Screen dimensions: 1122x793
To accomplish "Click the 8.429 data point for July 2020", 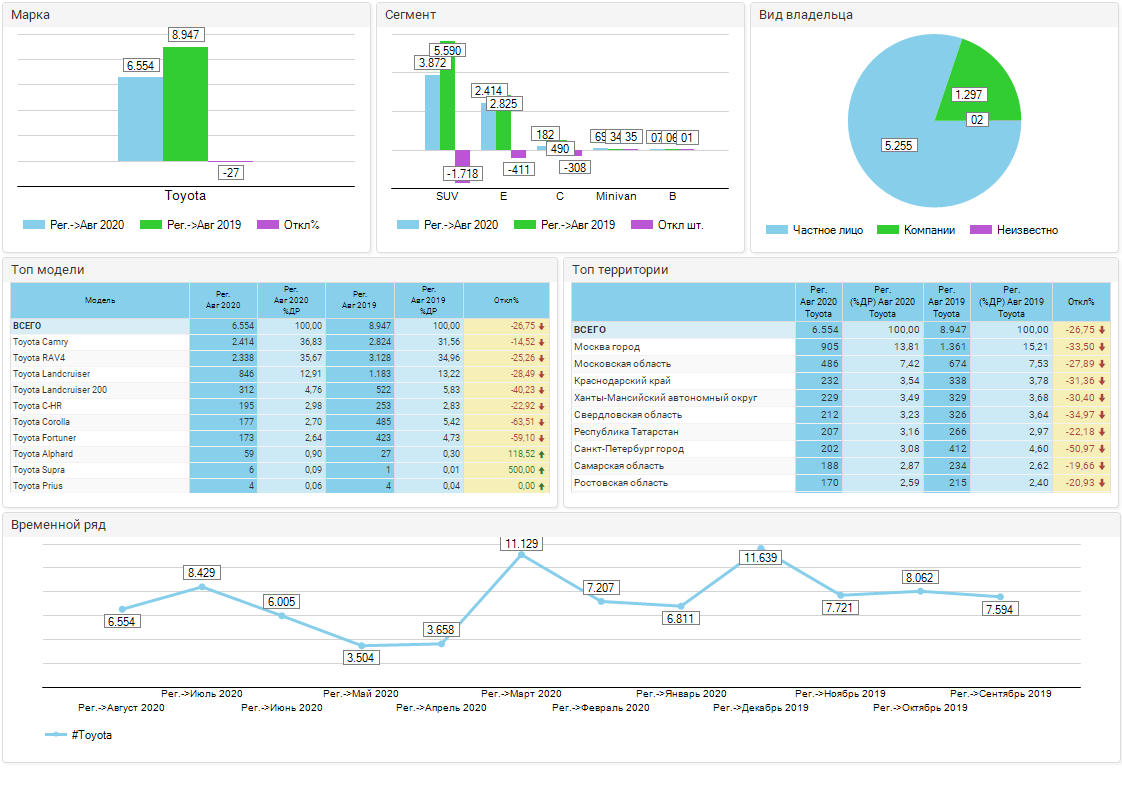I will point(202,587).
